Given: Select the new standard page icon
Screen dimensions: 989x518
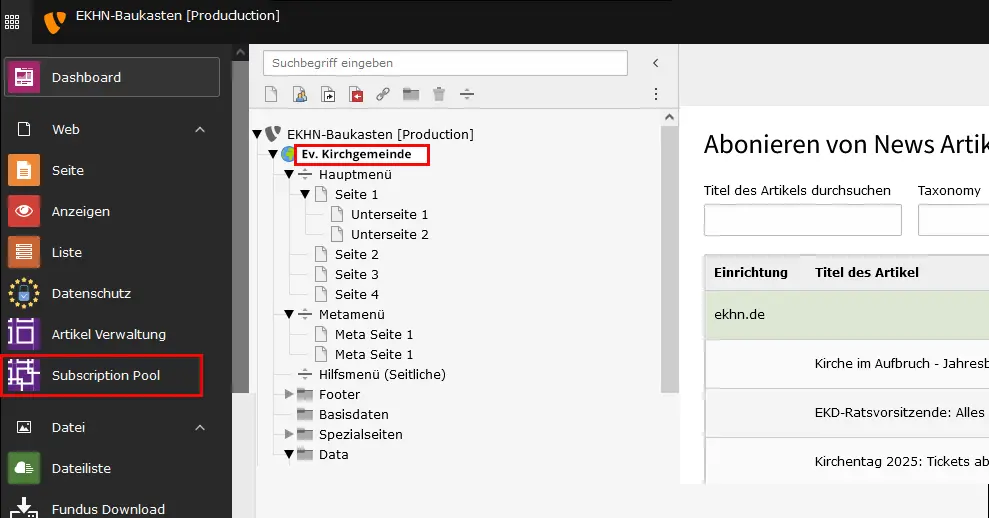Looking at the screenshot, I should (271, 94).
